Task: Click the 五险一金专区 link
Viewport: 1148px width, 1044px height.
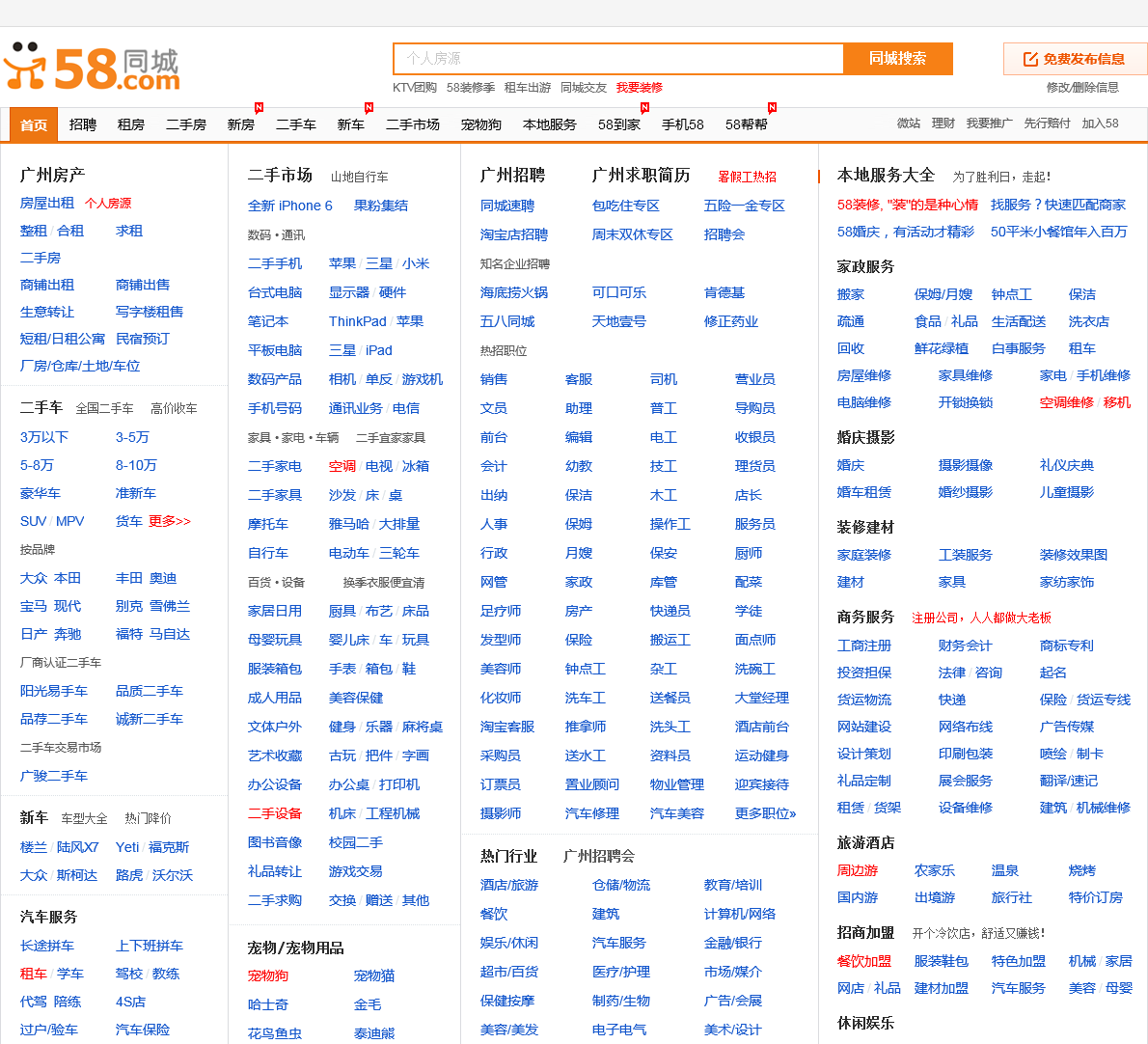Action: pos(744,206)
